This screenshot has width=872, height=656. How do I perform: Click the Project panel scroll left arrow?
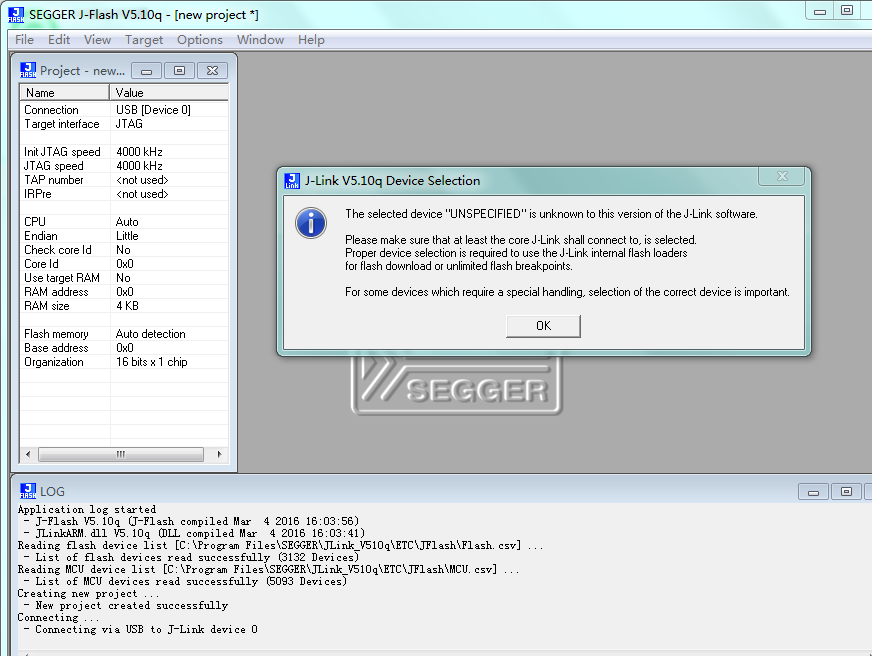click(x=28, y=455)
